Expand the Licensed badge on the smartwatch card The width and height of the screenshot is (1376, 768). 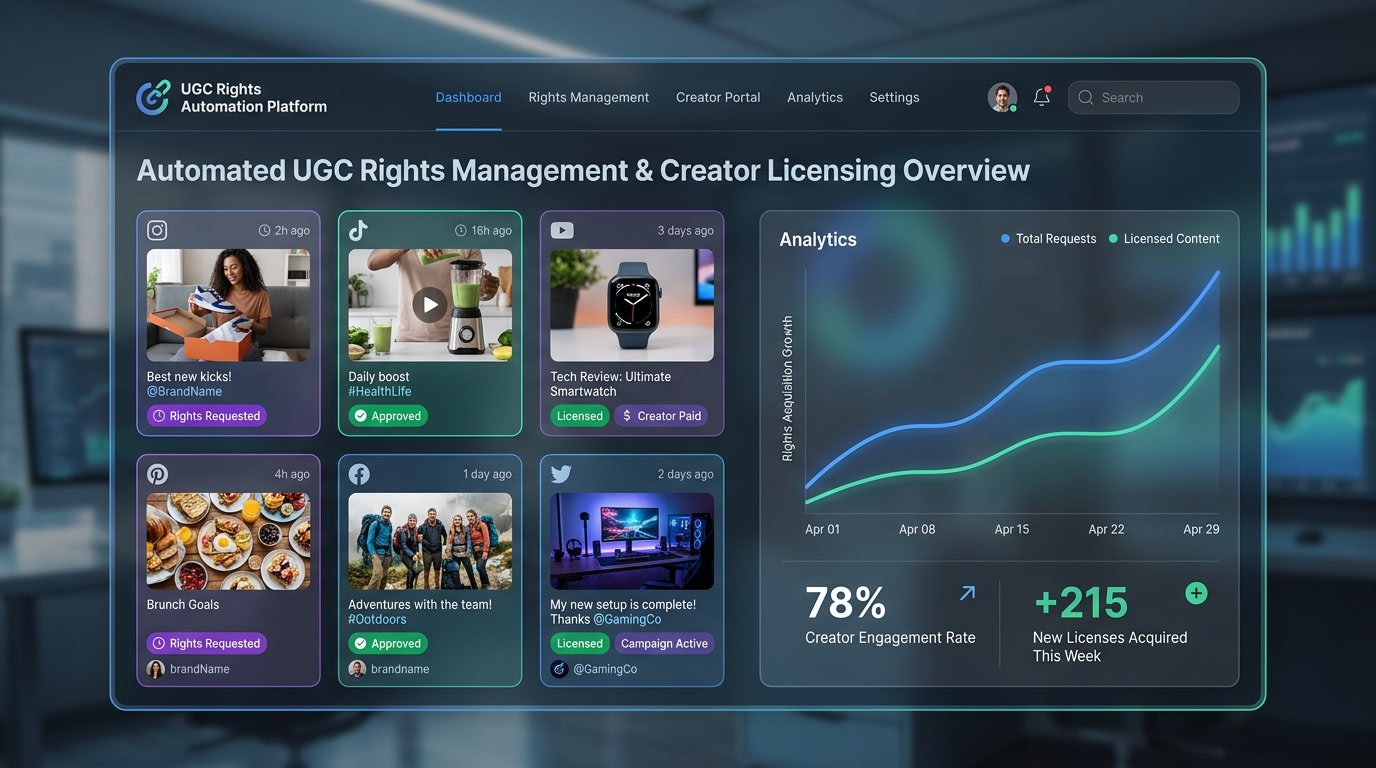pos(579,415)
